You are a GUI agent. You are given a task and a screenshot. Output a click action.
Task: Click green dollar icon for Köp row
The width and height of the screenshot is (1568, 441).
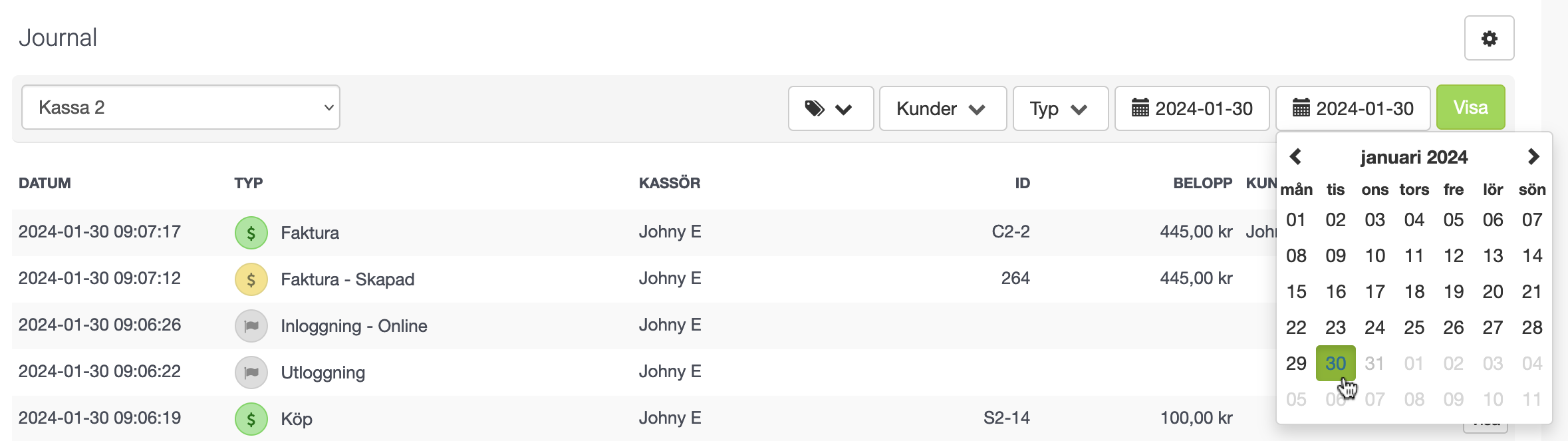251,419
